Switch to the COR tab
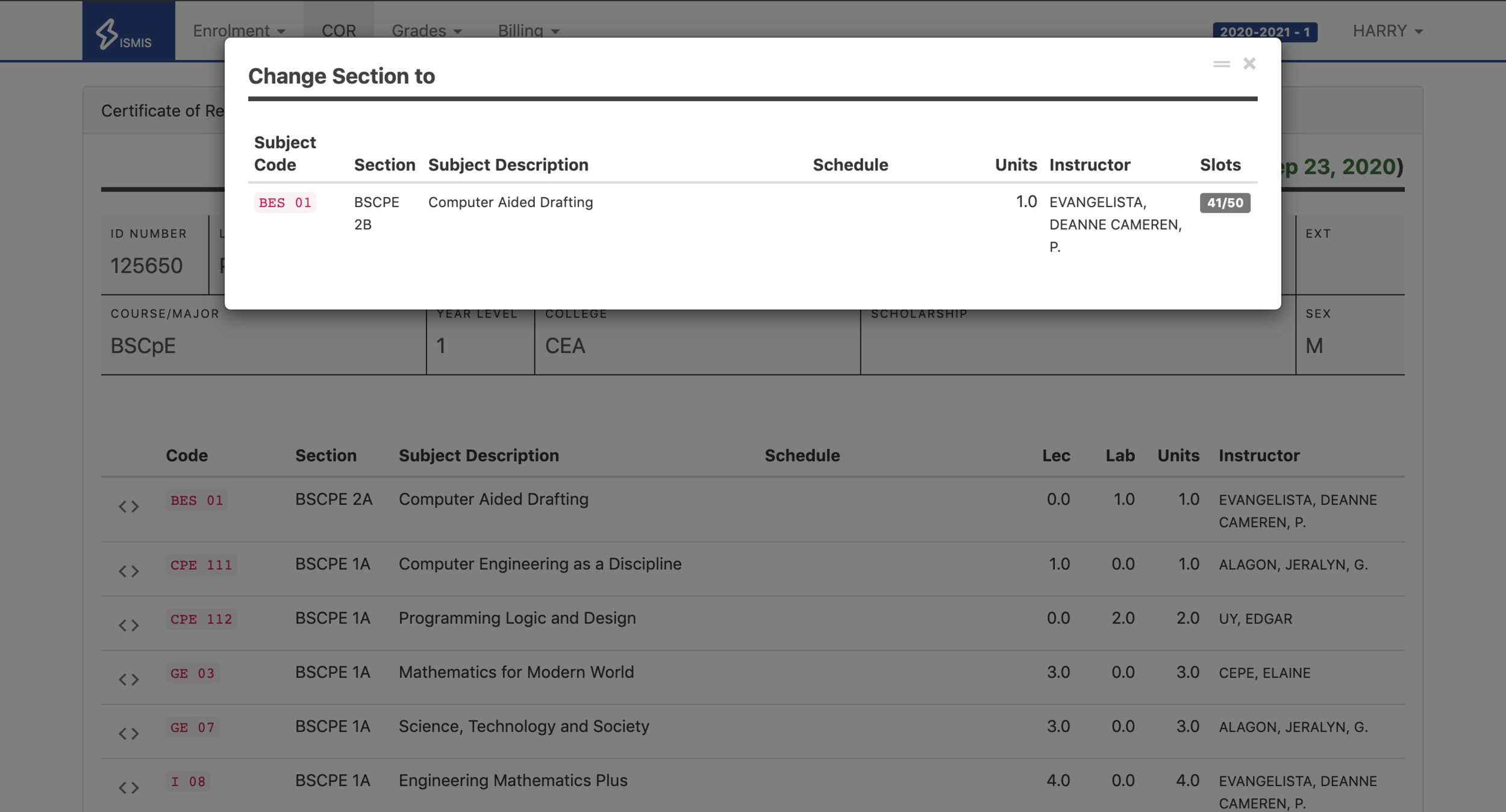The height and width of the screenshot is (812, 1506). [339, 31]
